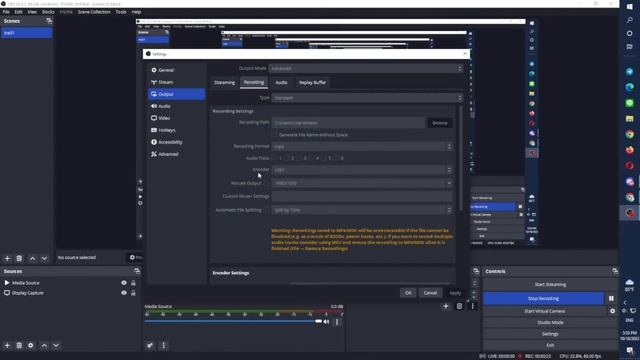
Task: Click Start Streaming button
Action: pyautogui.click(x=550, y=284)
